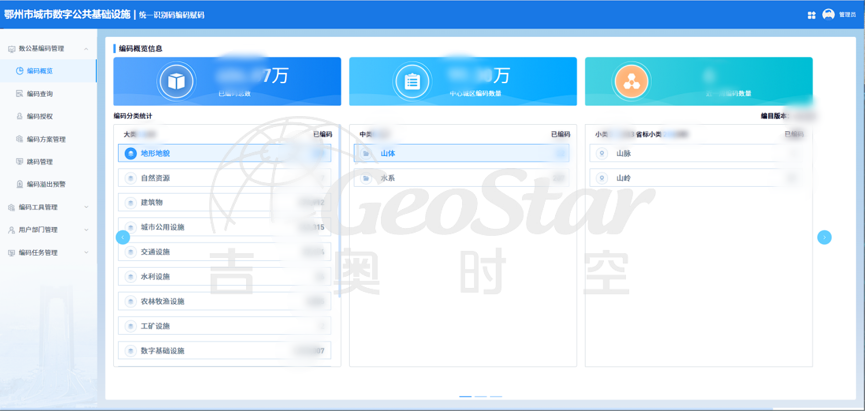This screenshot has width=865, height=411.
Task: Open the grid apps icon in header
Action: (811, 15)
